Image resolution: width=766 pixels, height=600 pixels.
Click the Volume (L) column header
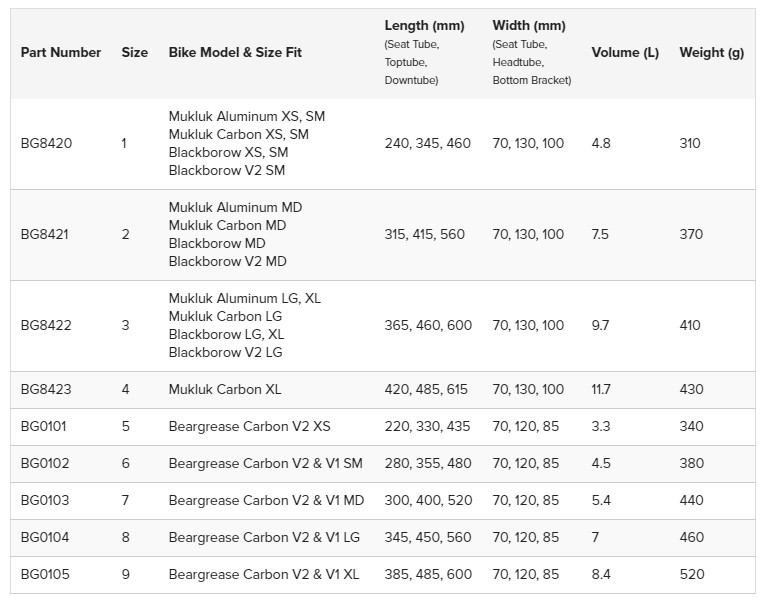tap(625, 53)
